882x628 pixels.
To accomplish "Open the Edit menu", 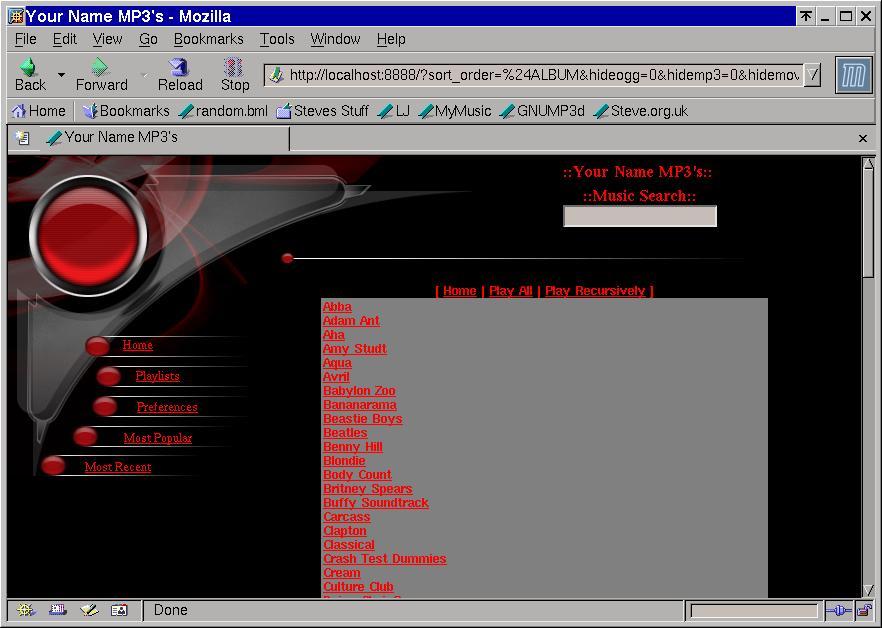I will point(65,39).
